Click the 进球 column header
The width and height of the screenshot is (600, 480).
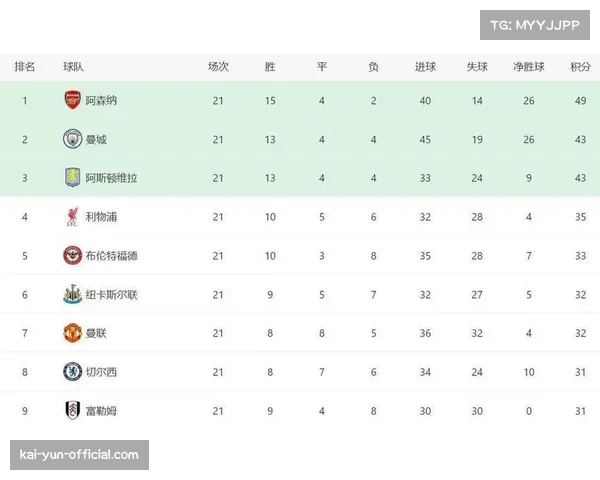[x=425, y=67]
